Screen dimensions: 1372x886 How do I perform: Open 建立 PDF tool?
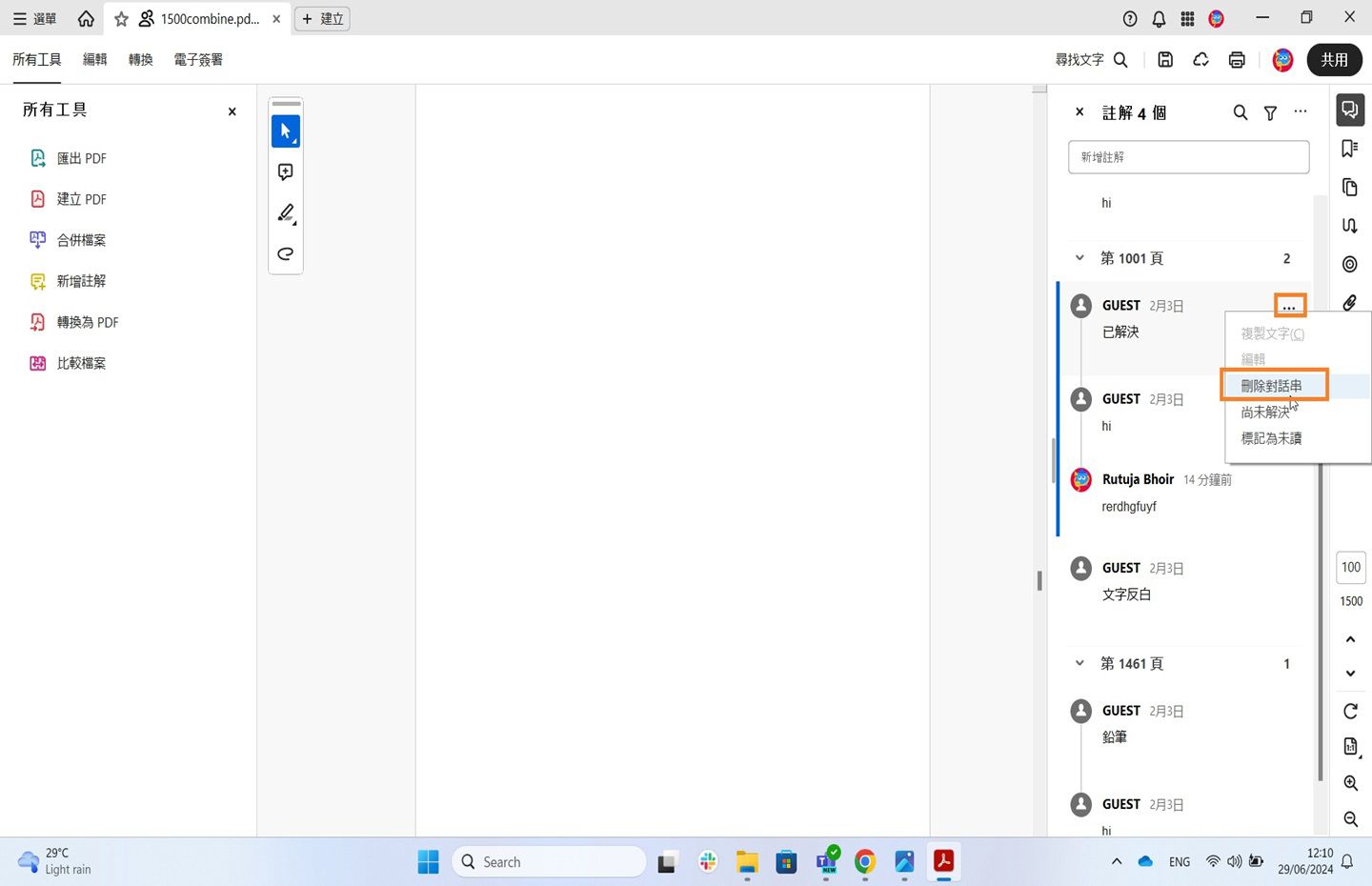[69, 199]
